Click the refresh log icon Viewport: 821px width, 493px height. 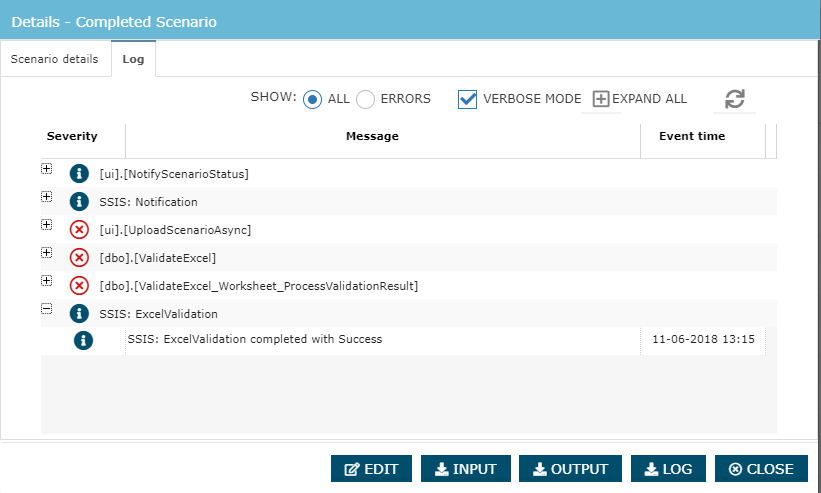[x=735, y=99]
